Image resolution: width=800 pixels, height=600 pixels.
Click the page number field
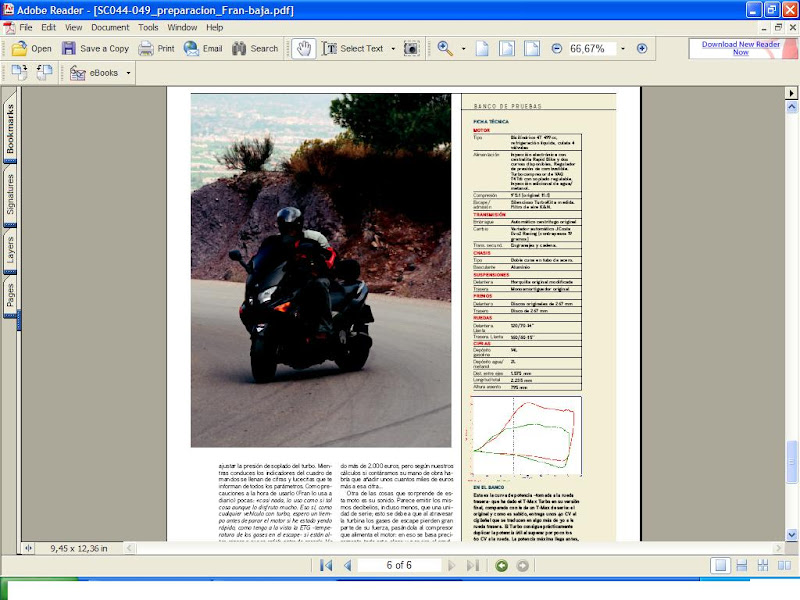click(x=398, y=566)
